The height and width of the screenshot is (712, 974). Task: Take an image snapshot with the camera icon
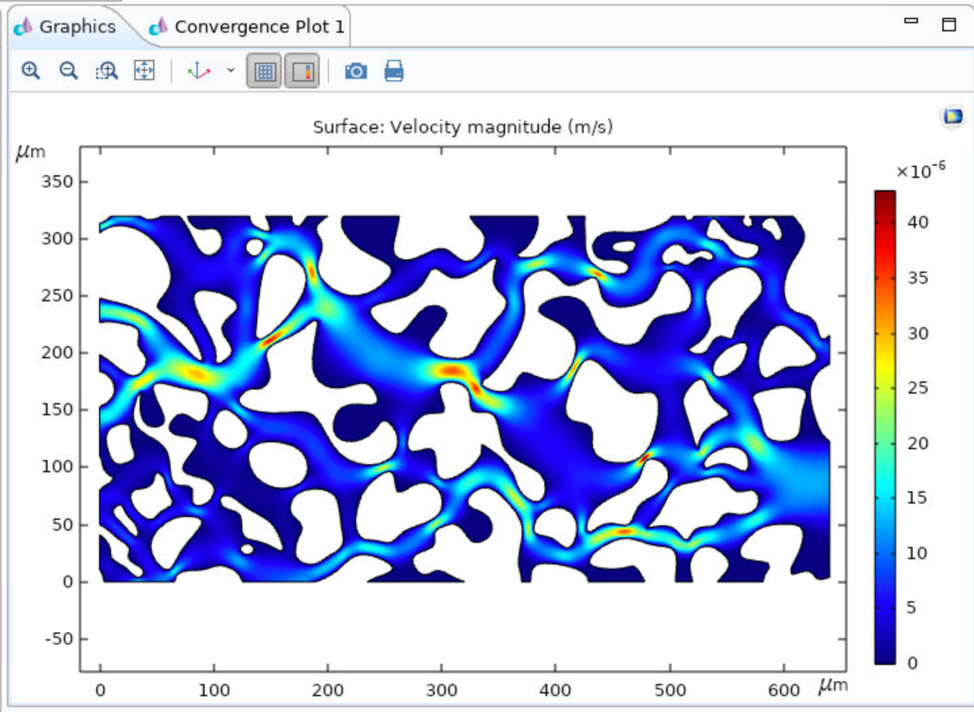pyautogui.click(x=355, y=71)
